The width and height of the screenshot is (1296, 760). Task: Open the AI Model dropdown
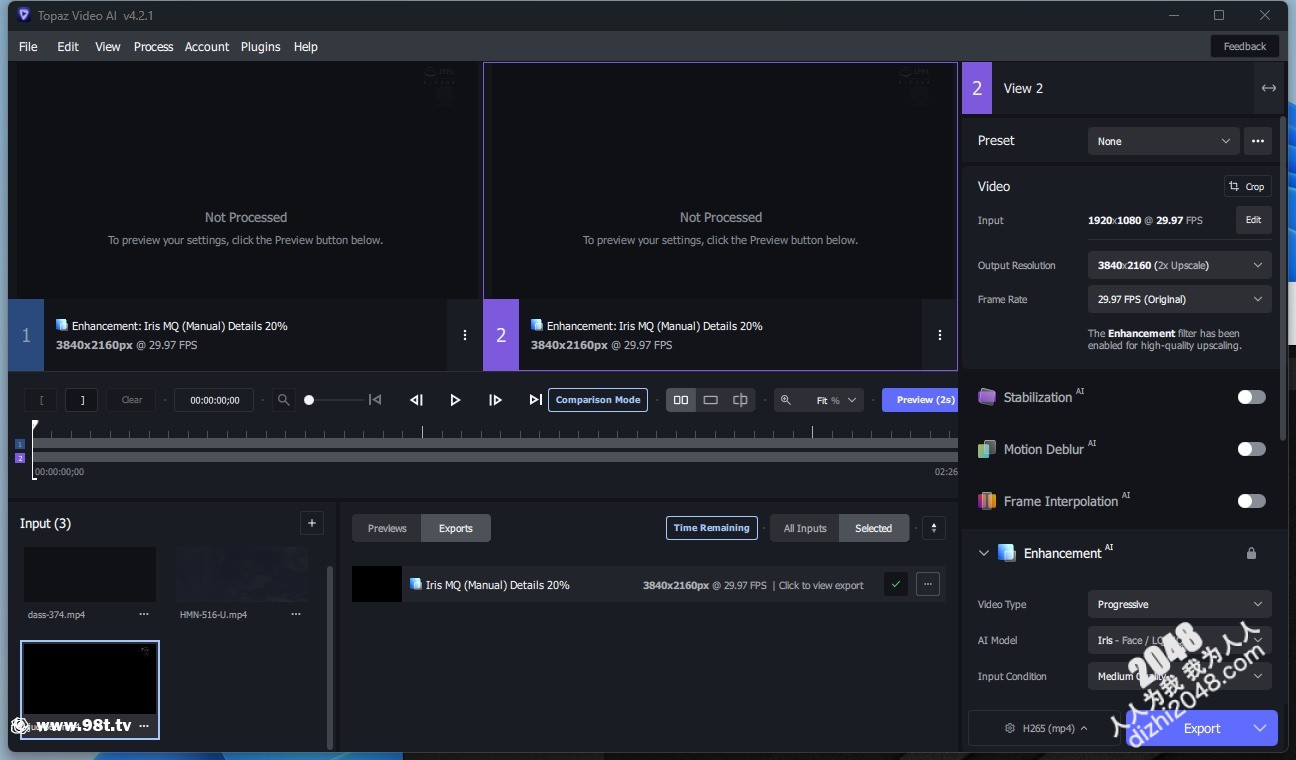[1180, 640]
